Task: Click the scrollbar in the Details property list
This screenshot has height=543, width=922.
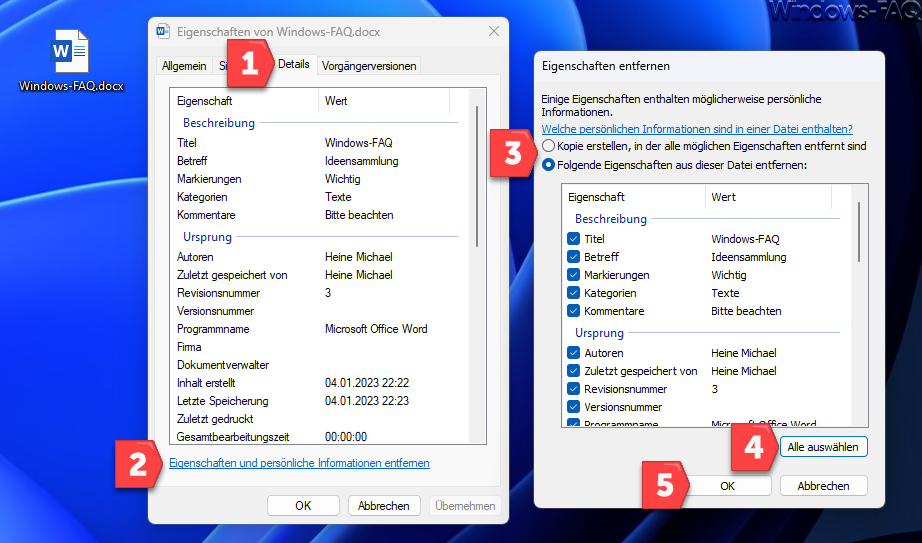Action: pos(477,176)
